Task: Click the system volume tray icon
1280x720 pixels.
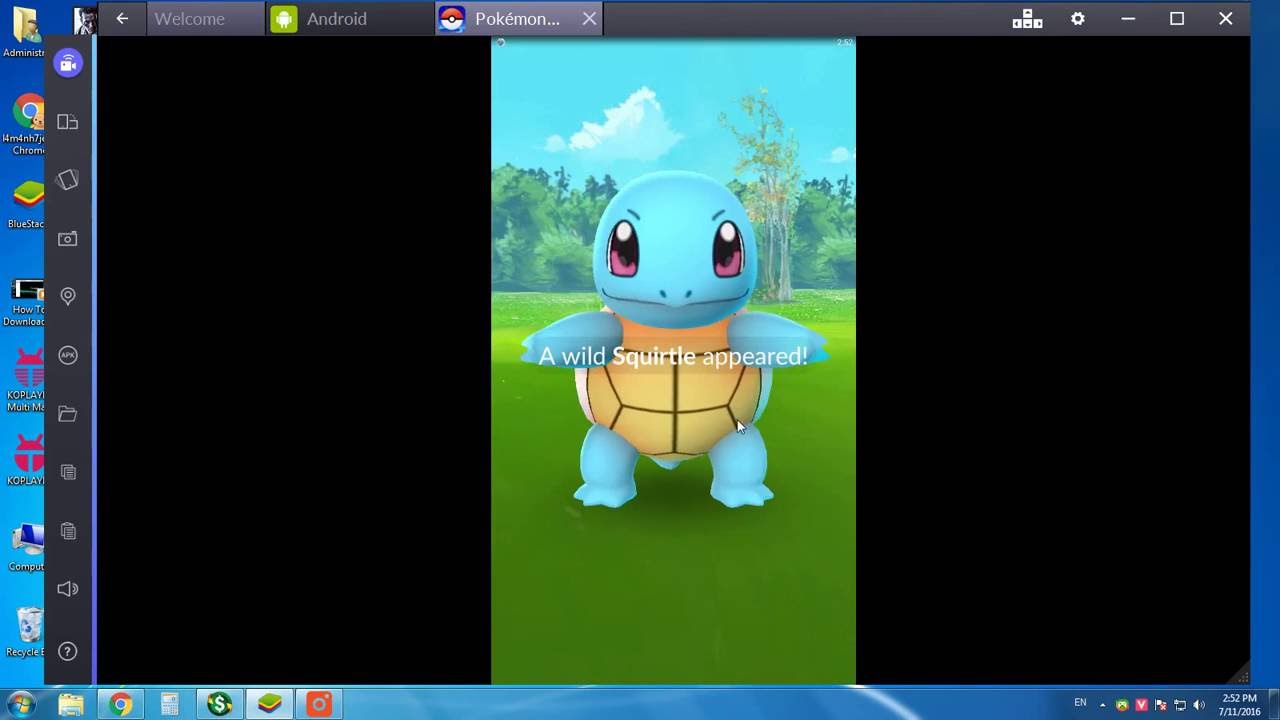Action: 1199,705
